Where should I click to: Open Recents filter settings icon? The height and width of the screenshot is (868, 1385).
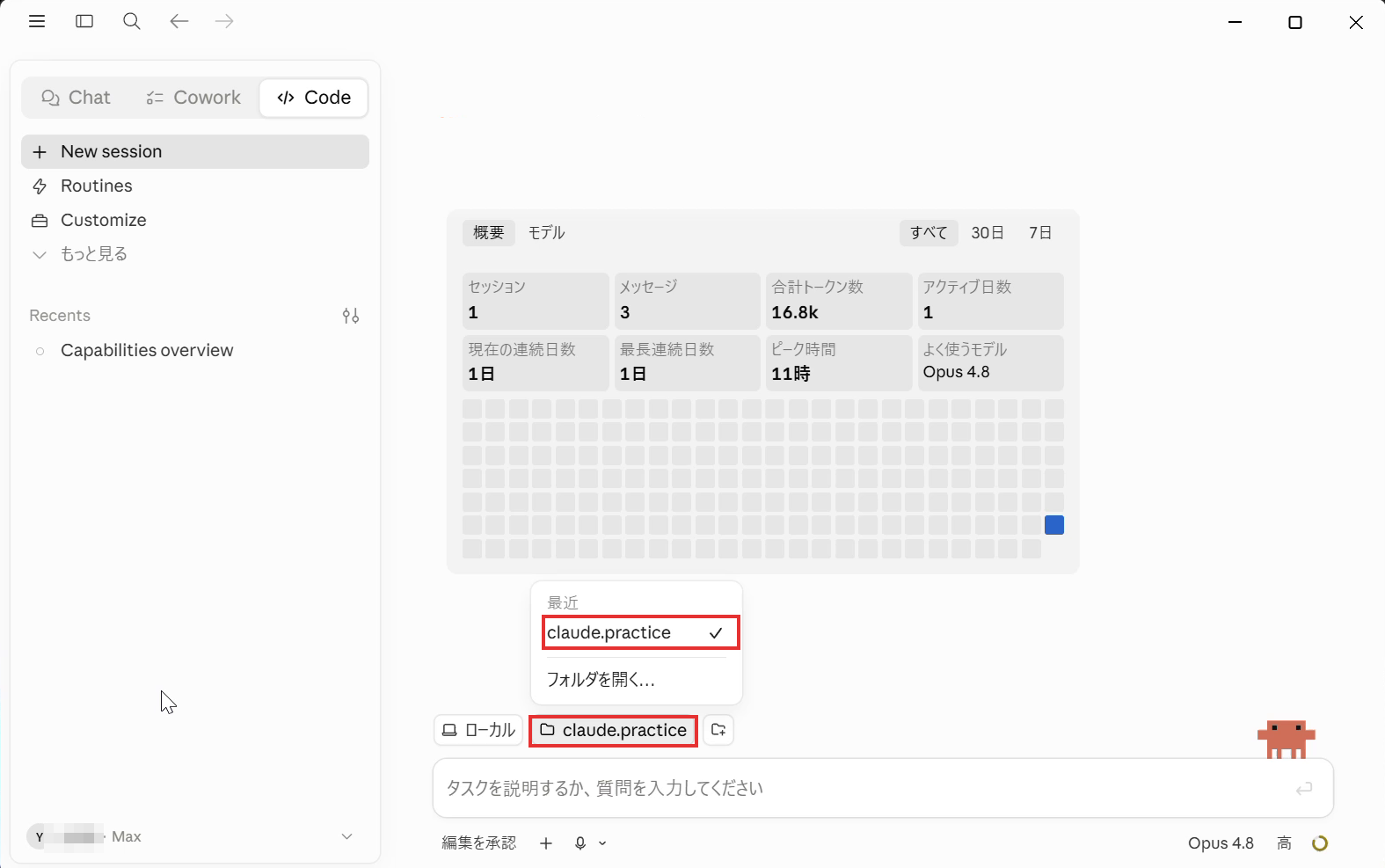pyautogui.click(x=351, y=316)
